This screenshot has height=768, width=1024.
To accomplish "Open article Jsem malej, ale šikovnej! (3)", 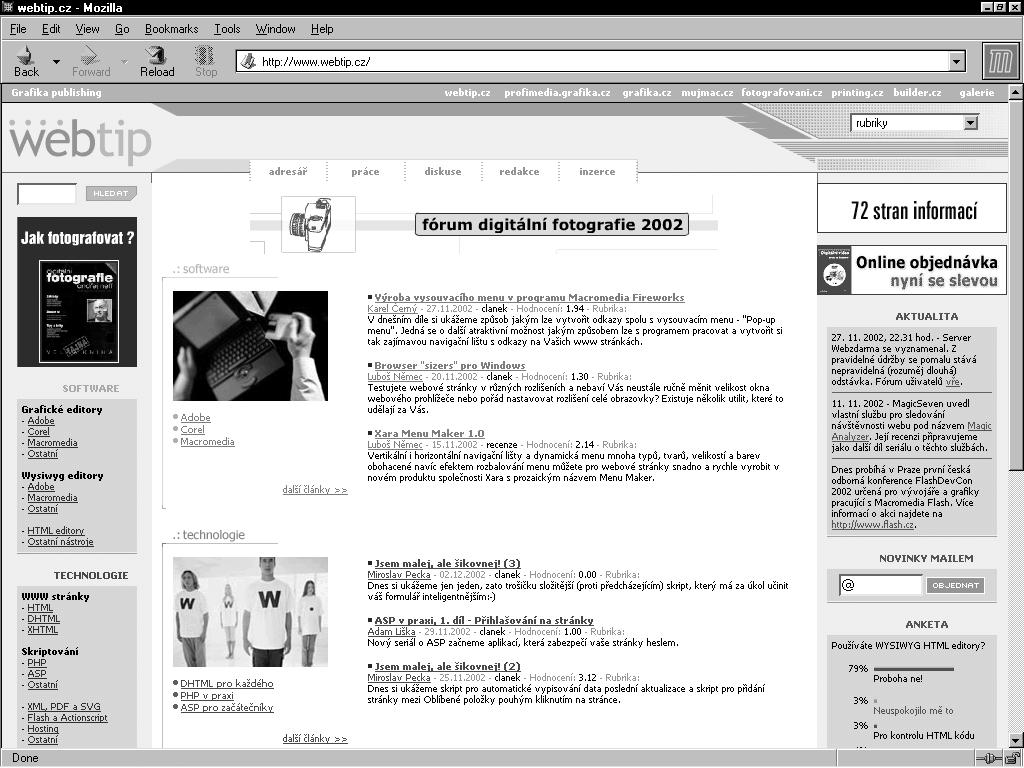I will point(447,564).
